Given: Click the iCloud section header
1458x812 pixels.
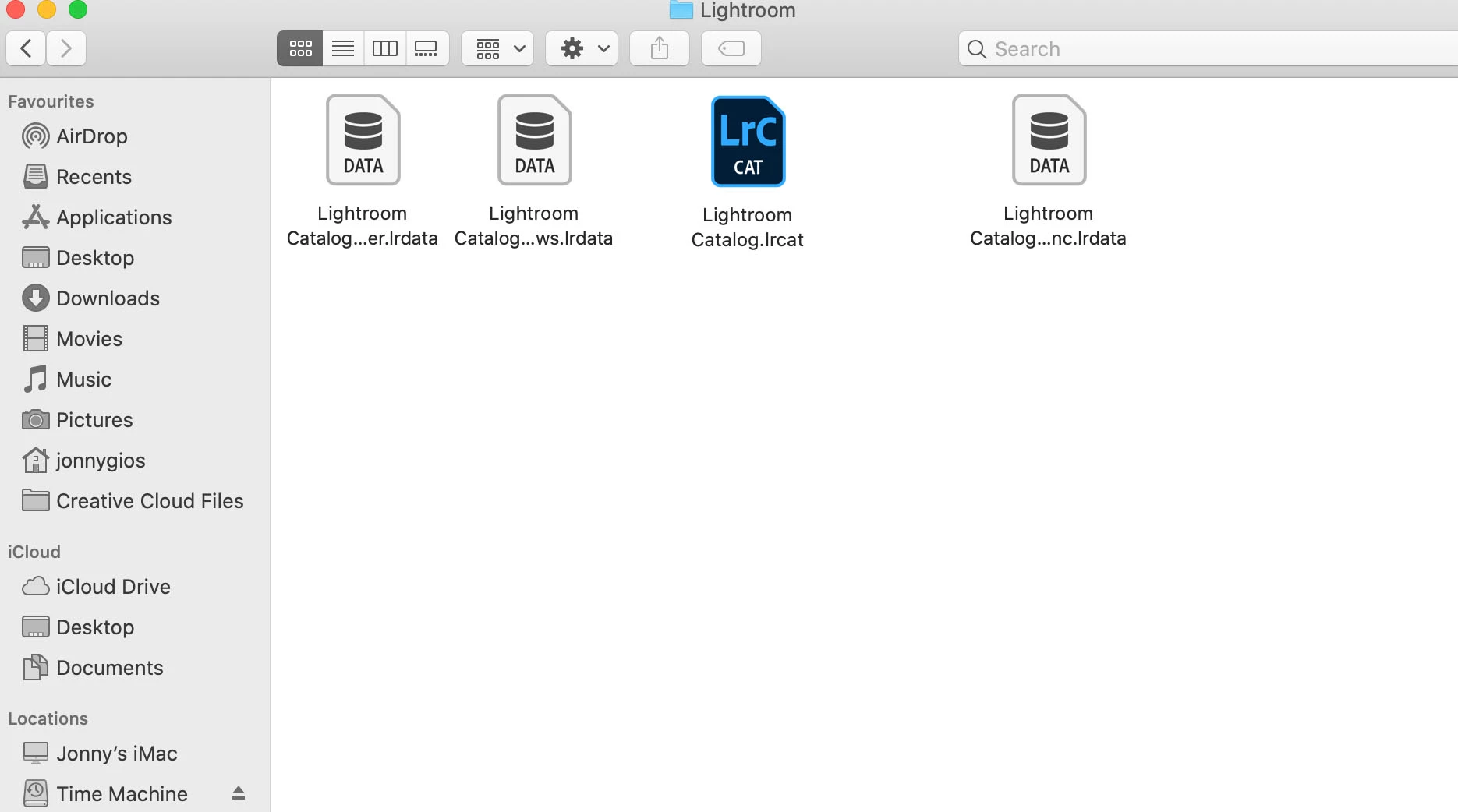Looking at the screenshot, I should (34, 552).
